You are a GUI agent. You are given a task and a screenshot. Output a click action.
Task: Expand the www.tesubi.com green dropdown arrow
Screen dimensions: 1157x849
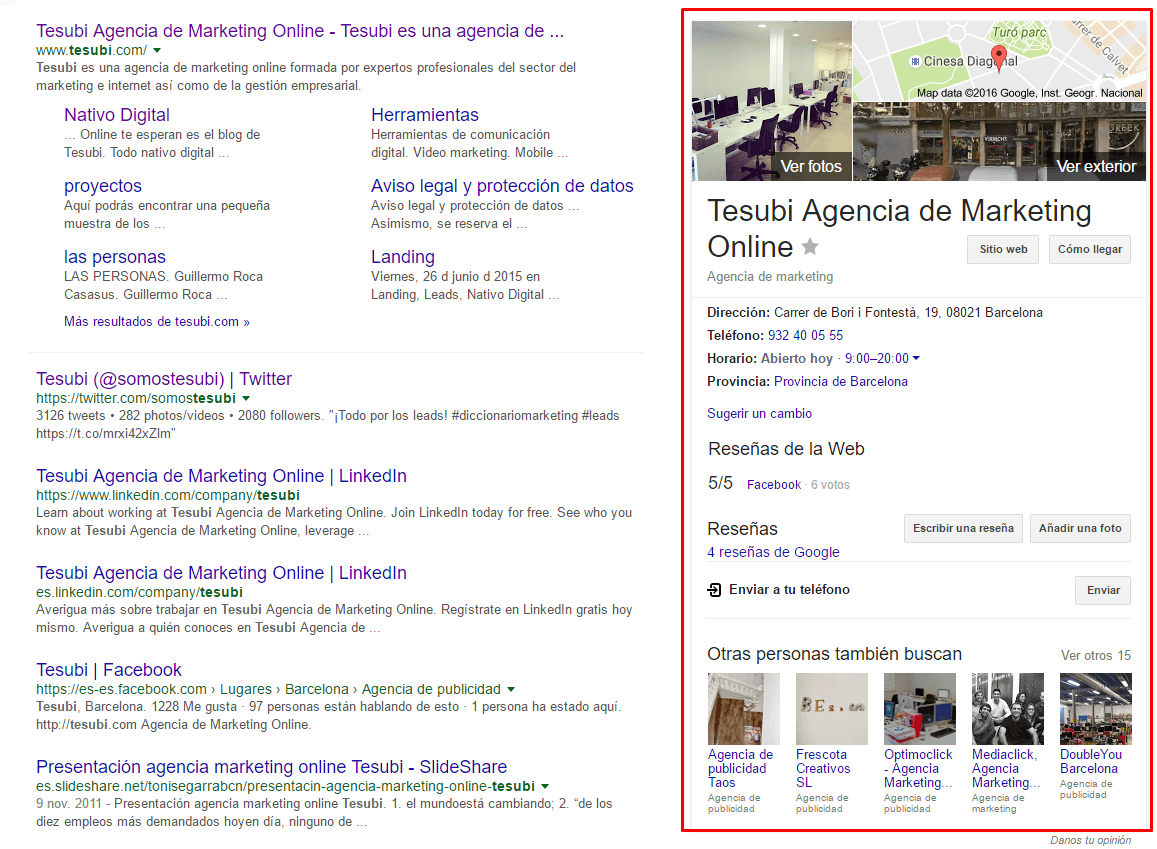157,51
